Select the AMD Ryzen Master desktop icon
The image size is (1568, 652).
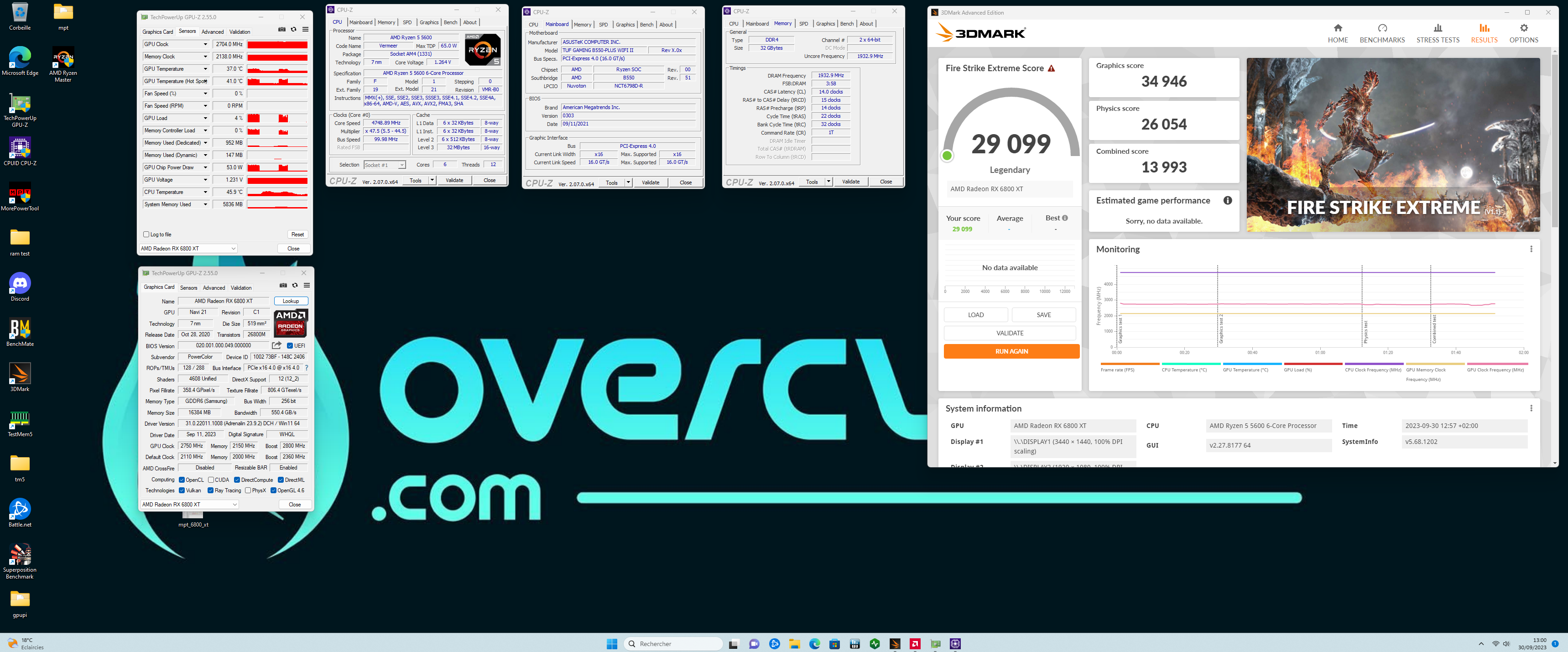click(x=63, y=64)
